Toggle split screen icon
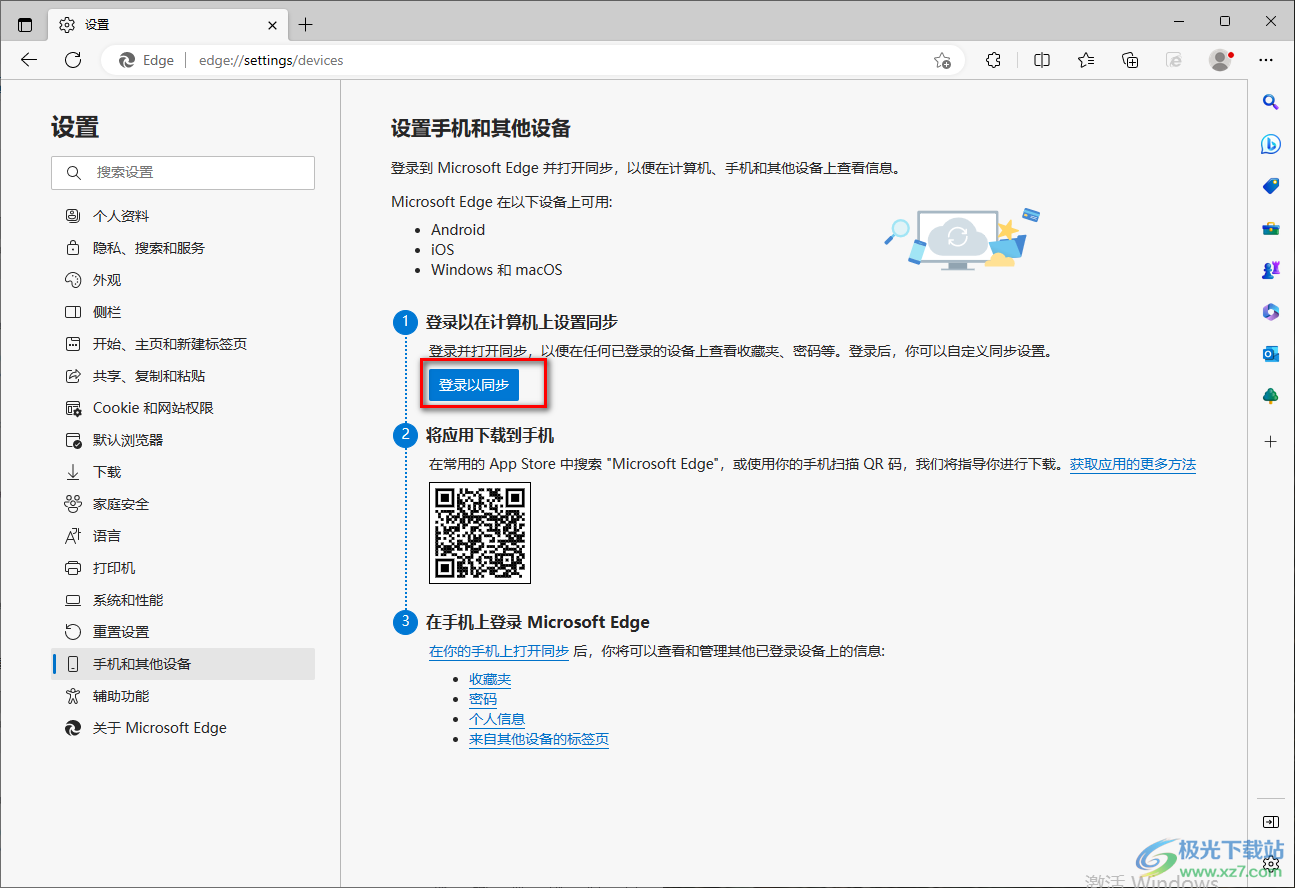Image resolution: width=1295 pixels, height=888 pixels. click(1042, 60)
